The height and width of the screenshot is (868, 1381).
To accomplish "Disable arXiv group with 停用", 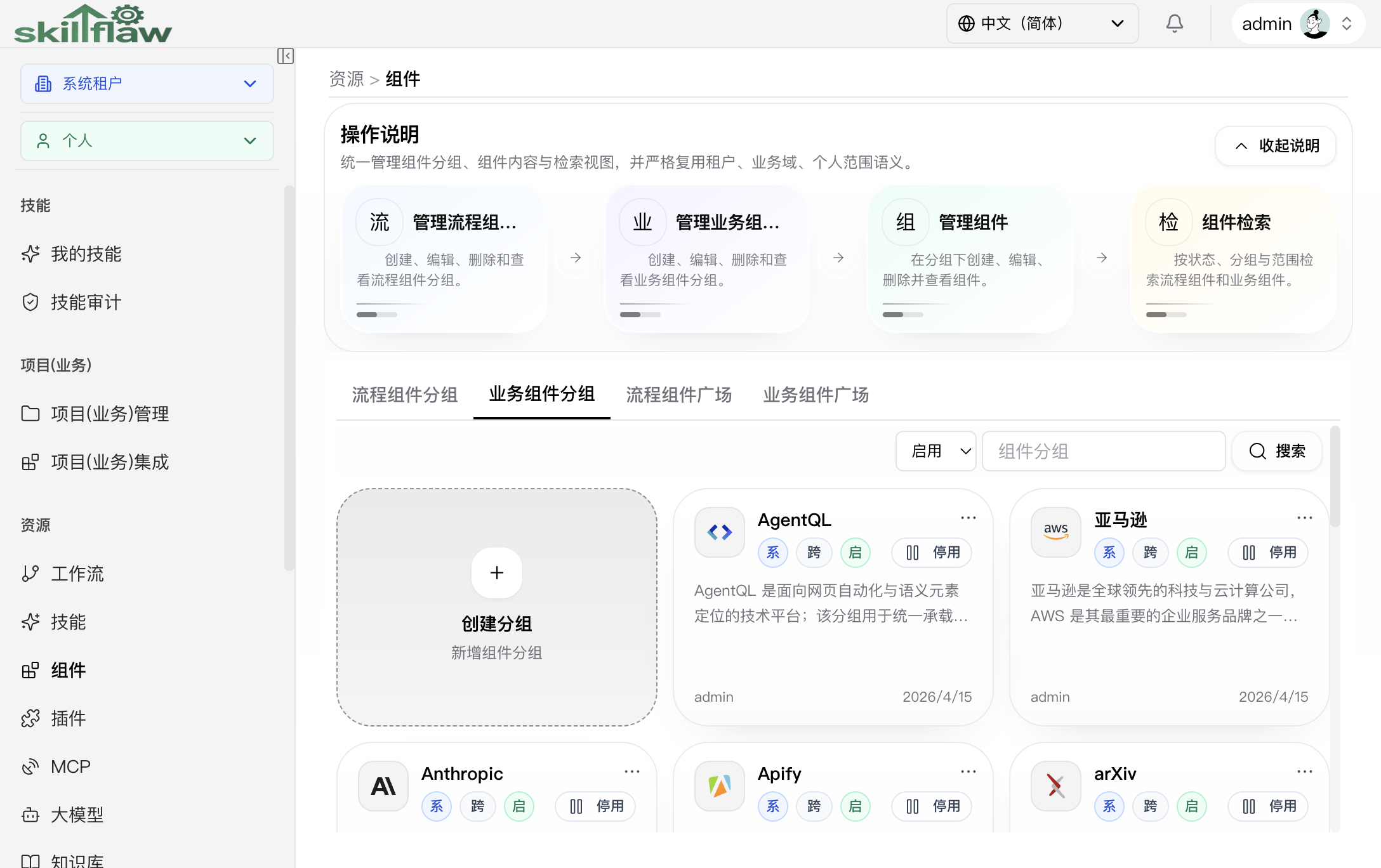I will pyautogui.click(x=1268, y=806).
